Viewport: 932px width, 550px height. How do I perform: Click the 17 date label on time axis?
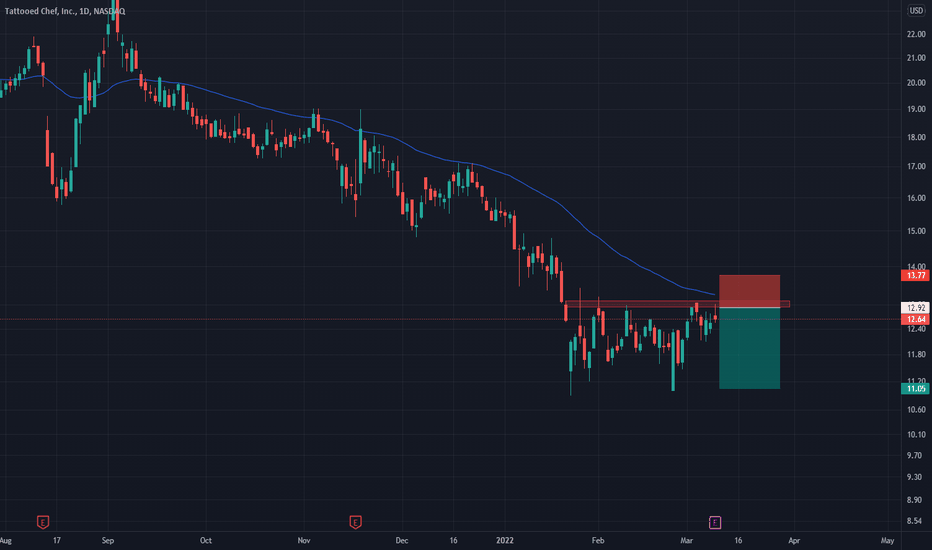tap(56, 540)
